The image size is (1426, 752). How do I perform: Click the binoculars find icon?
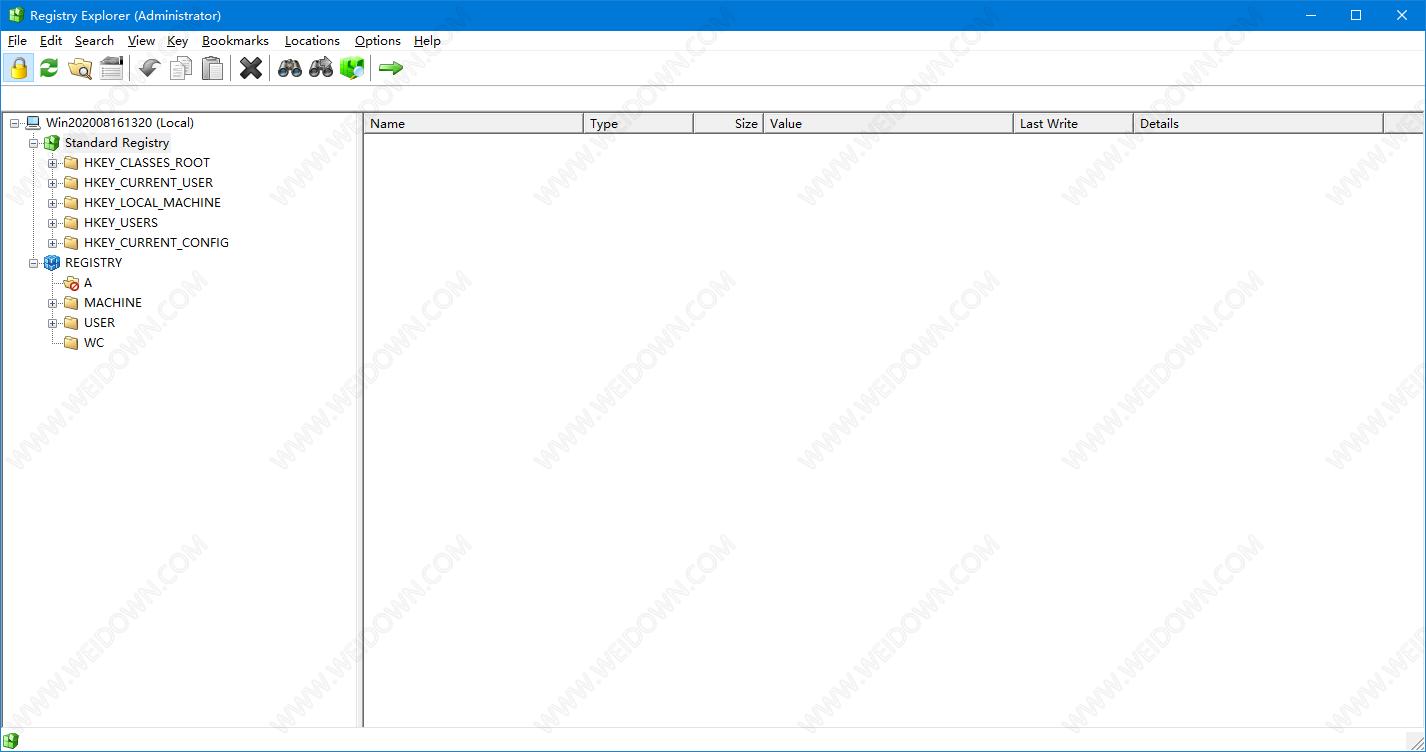pos(290,68)
